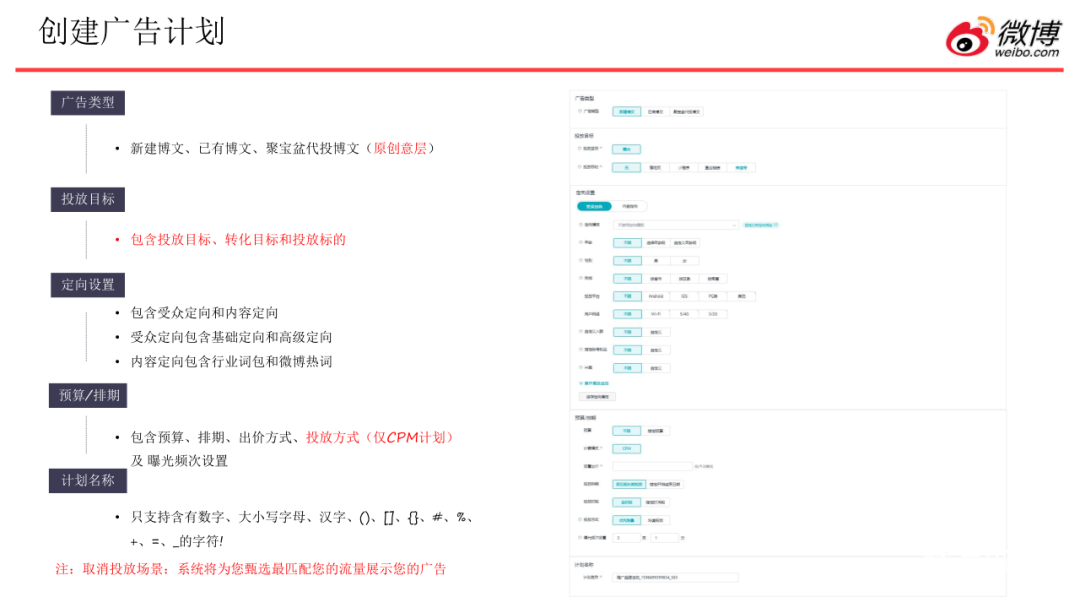Screen dimensions: 1080x608
Task: Click the help icon beside 曝光频次设置
Action: click(x=580, y=537)
